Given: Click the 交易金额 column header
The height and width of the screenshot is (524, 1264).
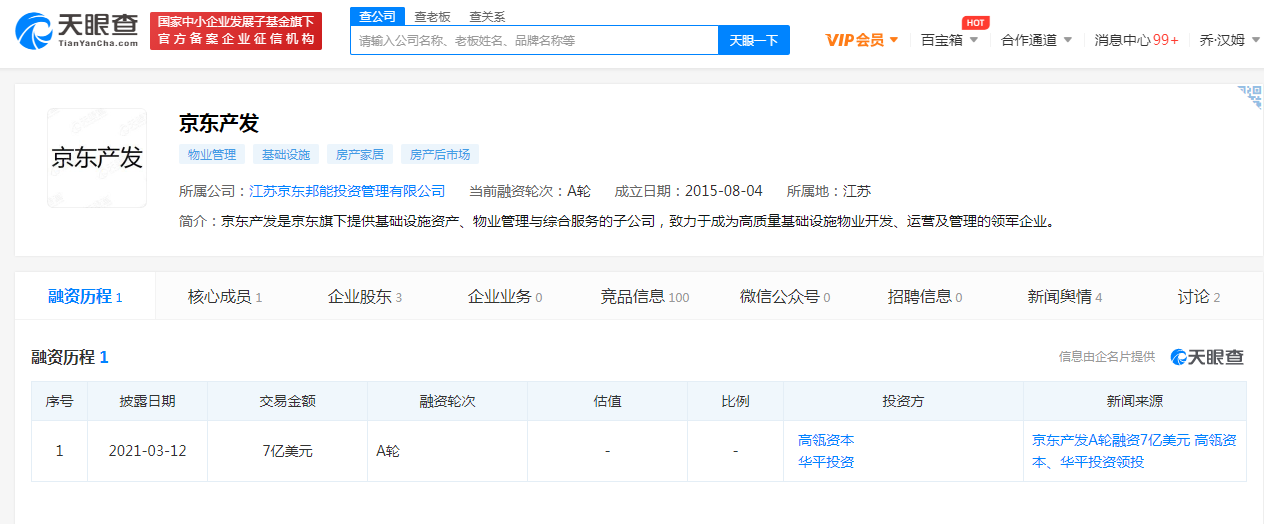Looking at the screenshot, I should 288,401.
